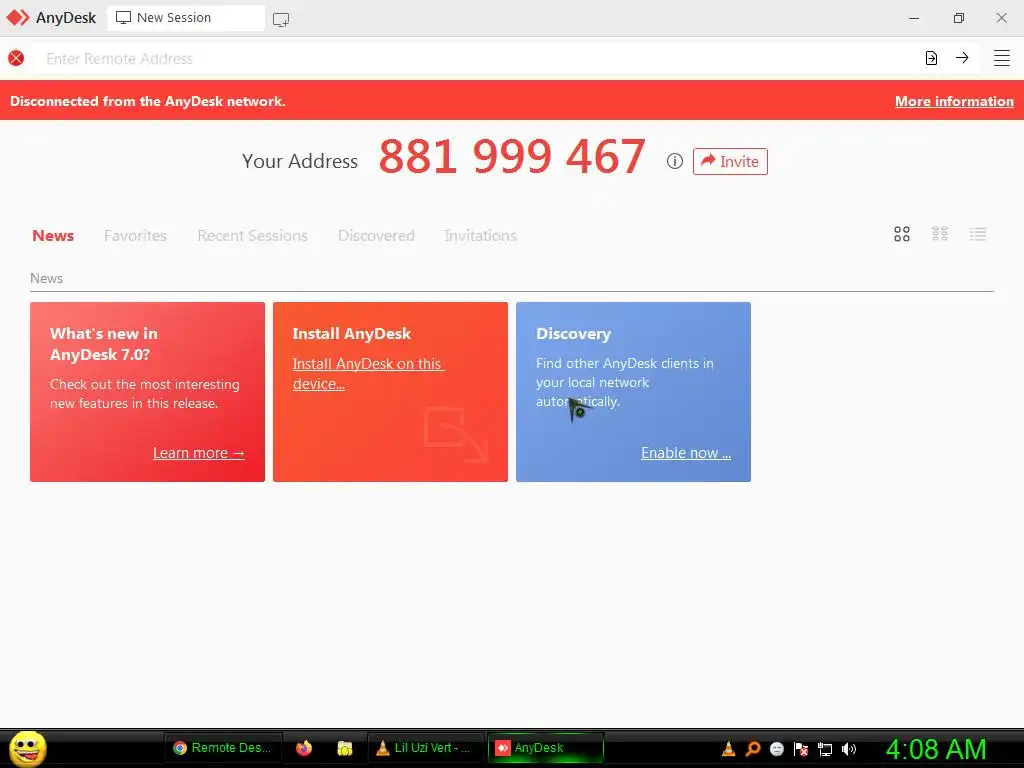Close the AnyDesk window
This screenshot has width=1024, height=768.
[x=1001, y=18]
